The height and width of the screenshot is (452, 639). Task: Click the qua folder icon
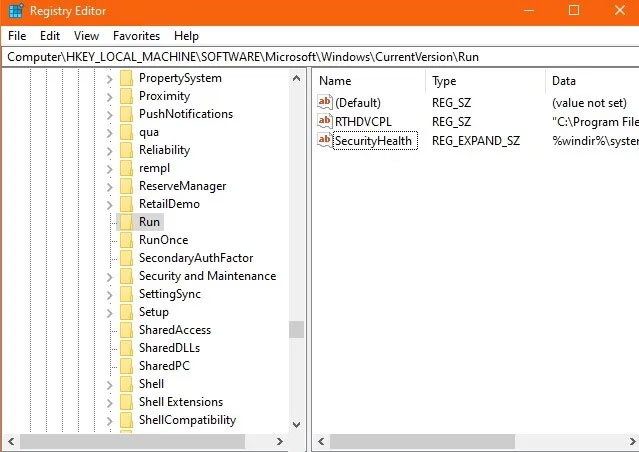pyautogui.click(x=126, y=132)
